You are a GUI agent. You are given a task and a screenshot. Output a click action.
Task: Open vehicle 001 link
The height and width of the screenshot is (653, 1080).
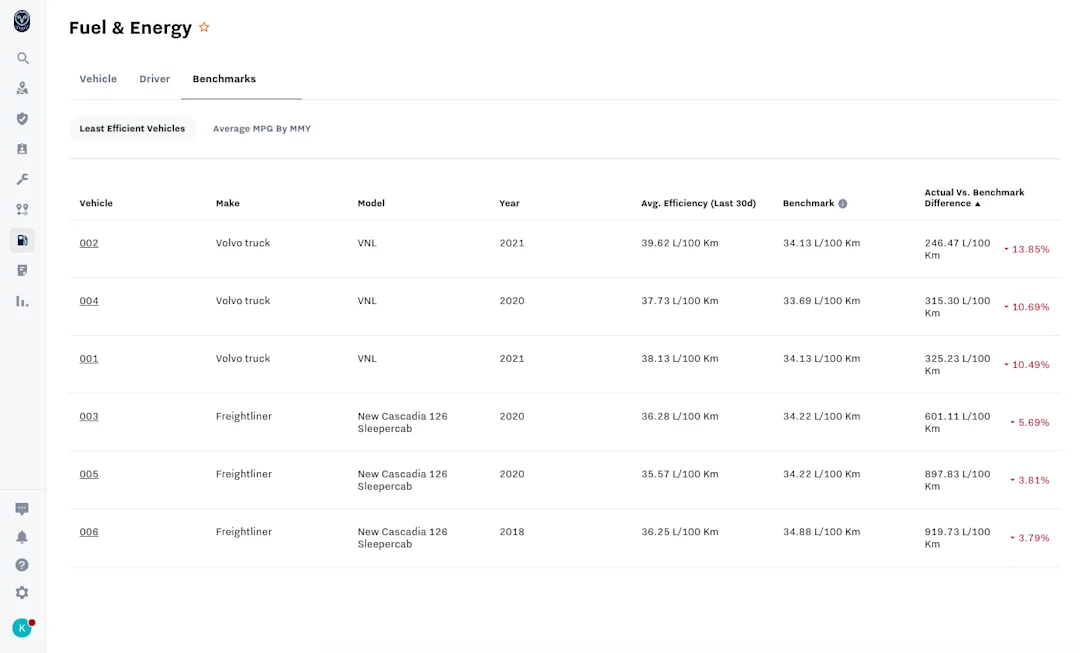[x=89, y=359]
